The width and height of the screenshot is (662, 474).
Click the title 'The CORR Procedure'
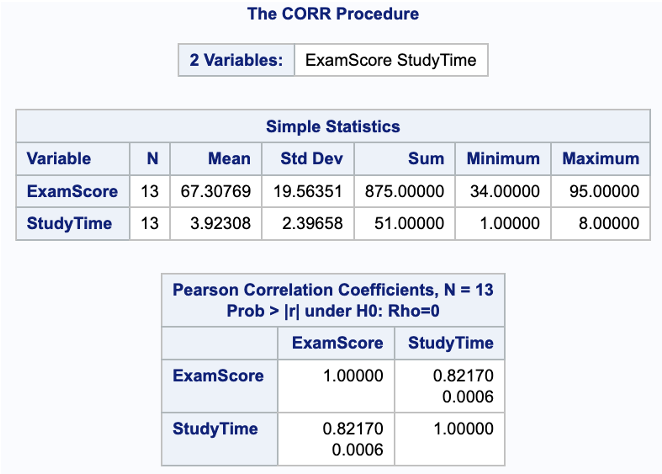click(332, 14)
